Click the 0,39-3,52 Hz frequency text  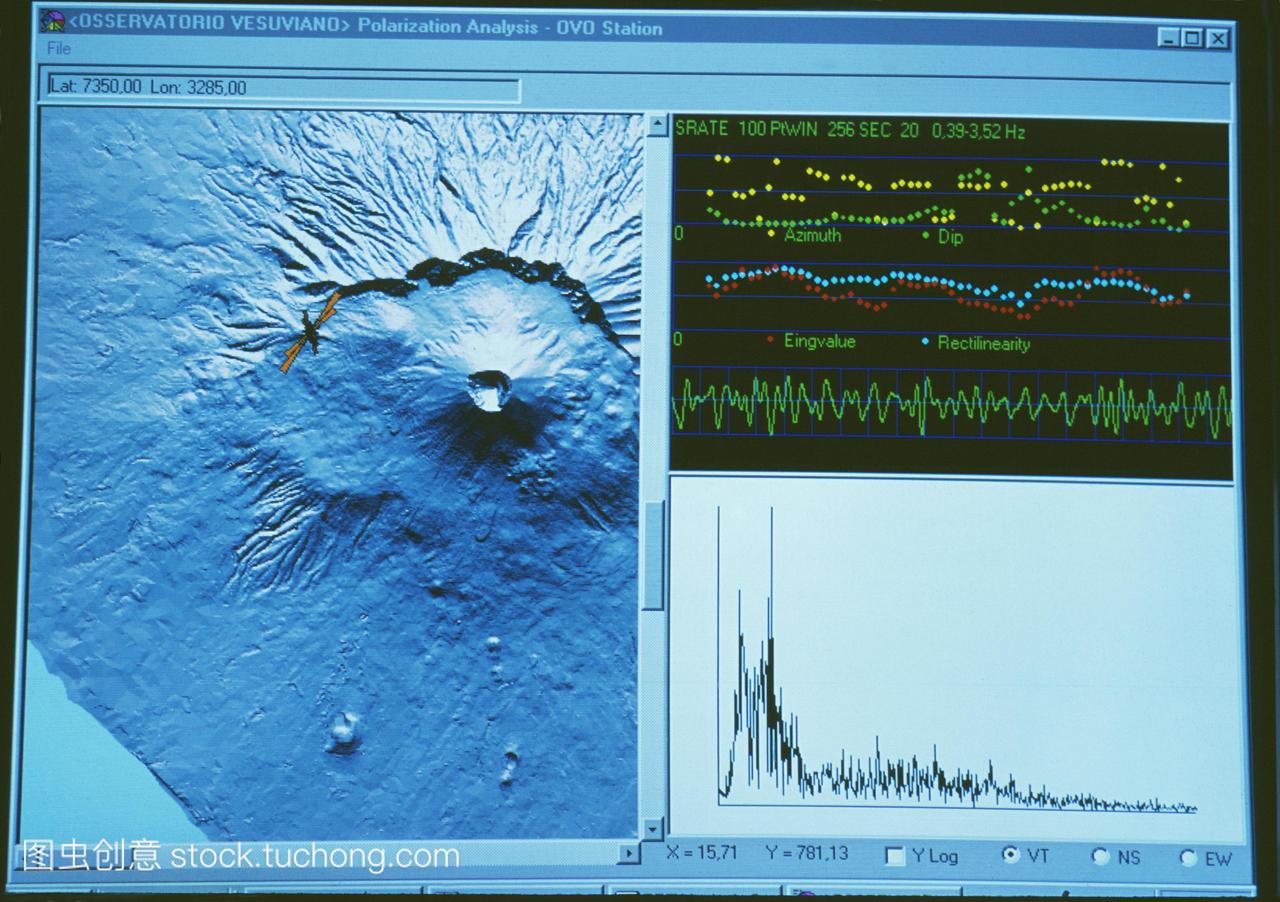(x=979, y=131)
